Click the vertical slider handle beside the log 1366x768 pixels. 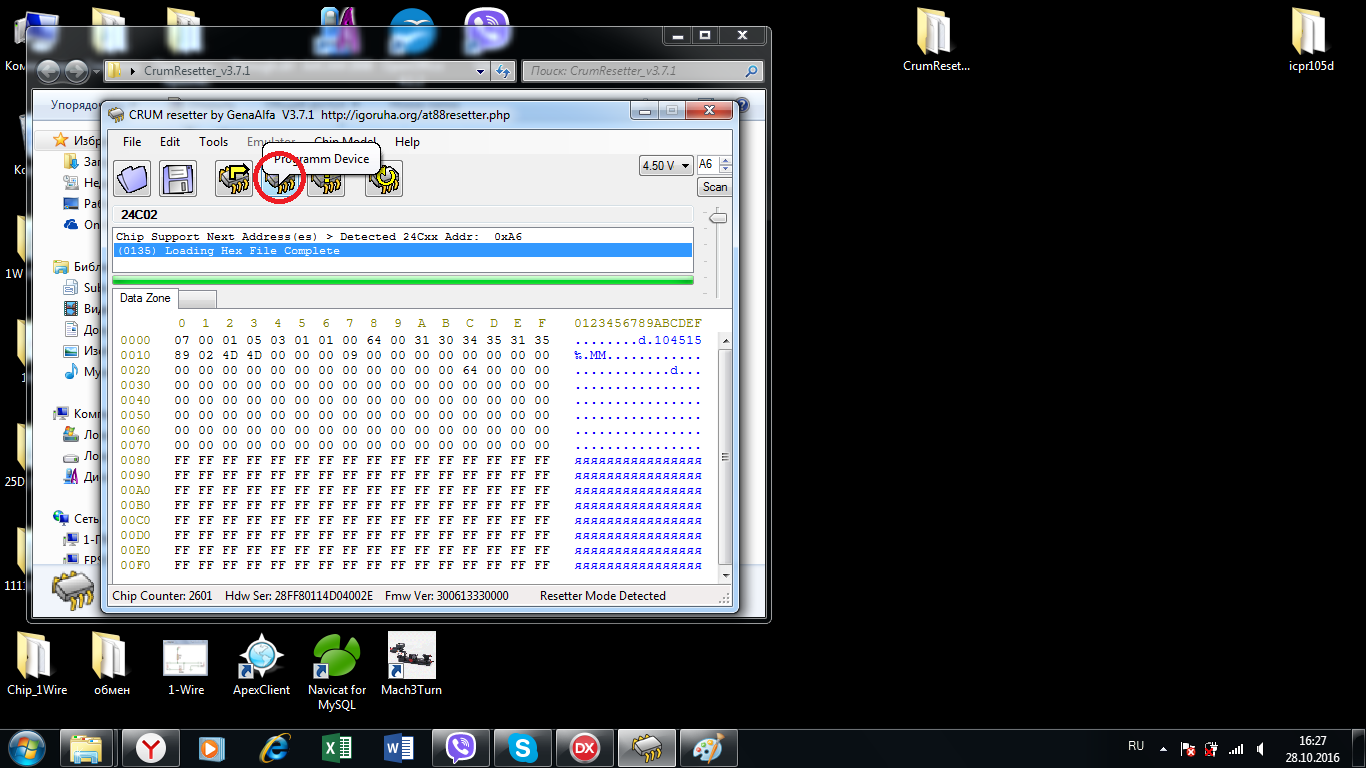click(716, 217)
